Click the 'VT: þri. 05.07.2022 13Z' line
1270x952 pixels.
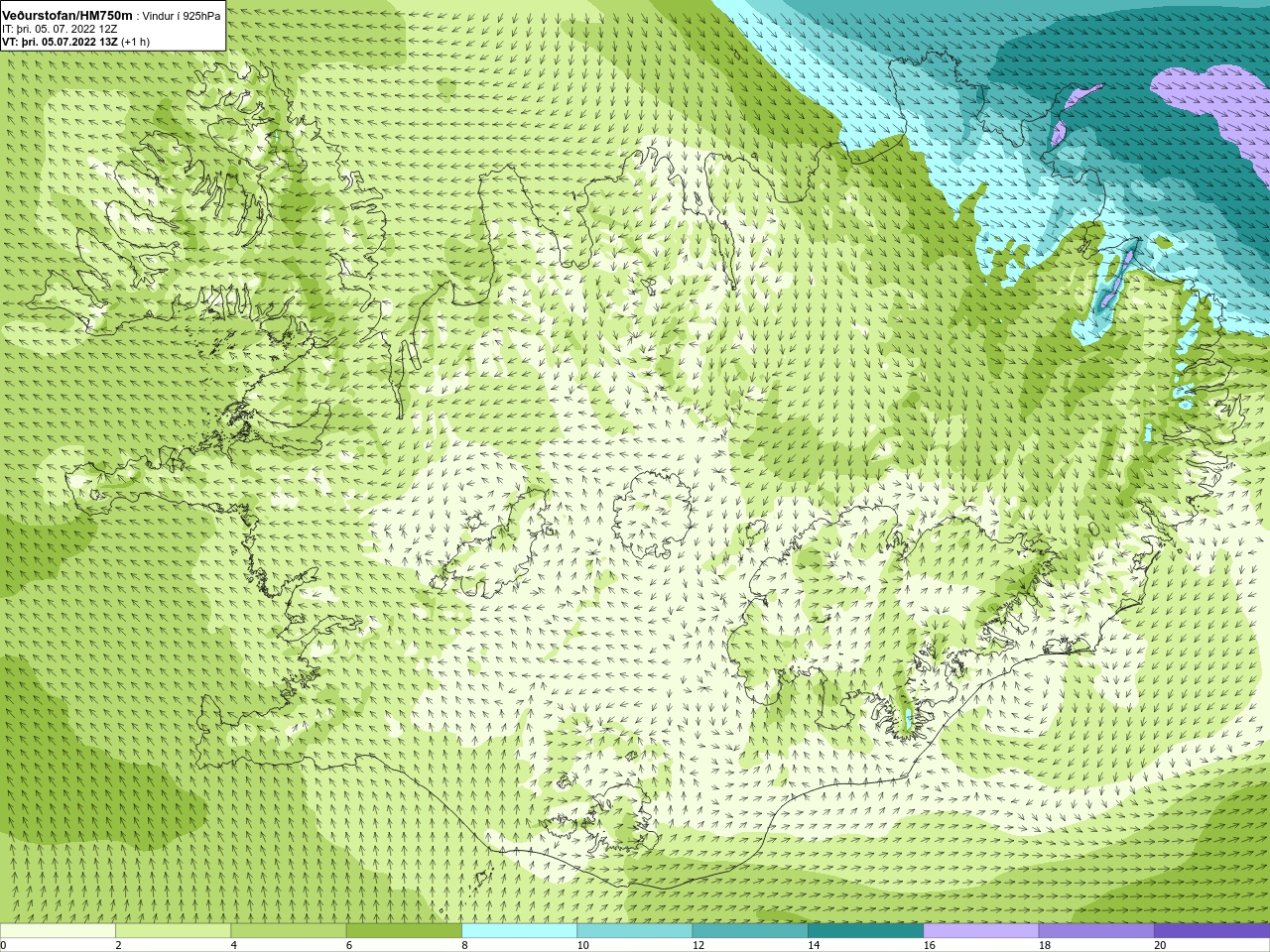(x=60, y=42)
